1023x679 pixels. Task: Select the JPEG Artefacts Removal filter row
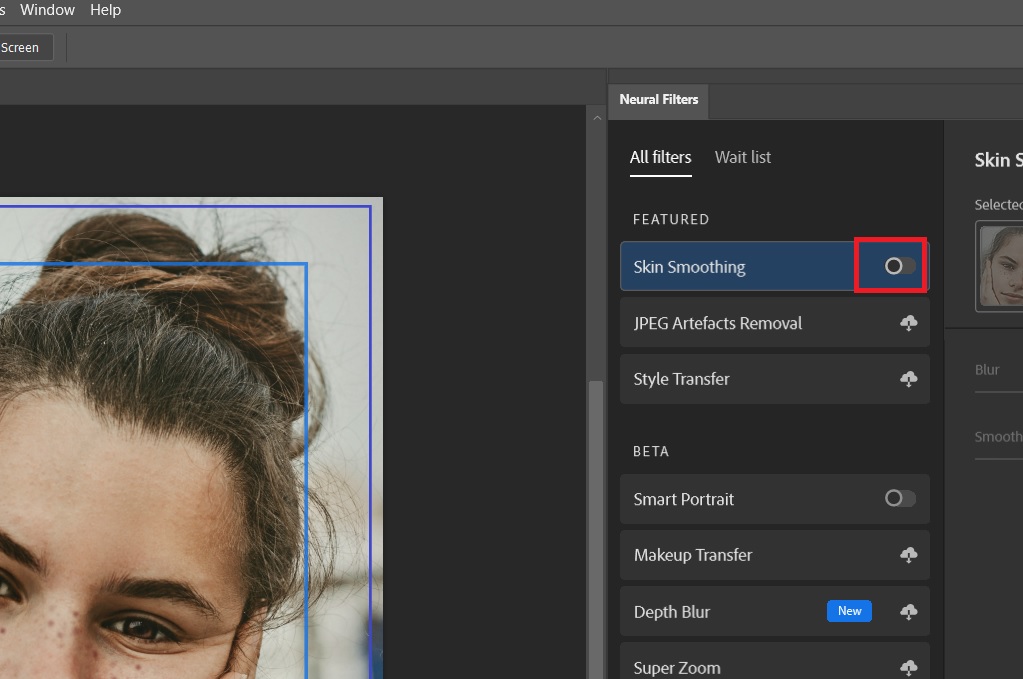774,323
